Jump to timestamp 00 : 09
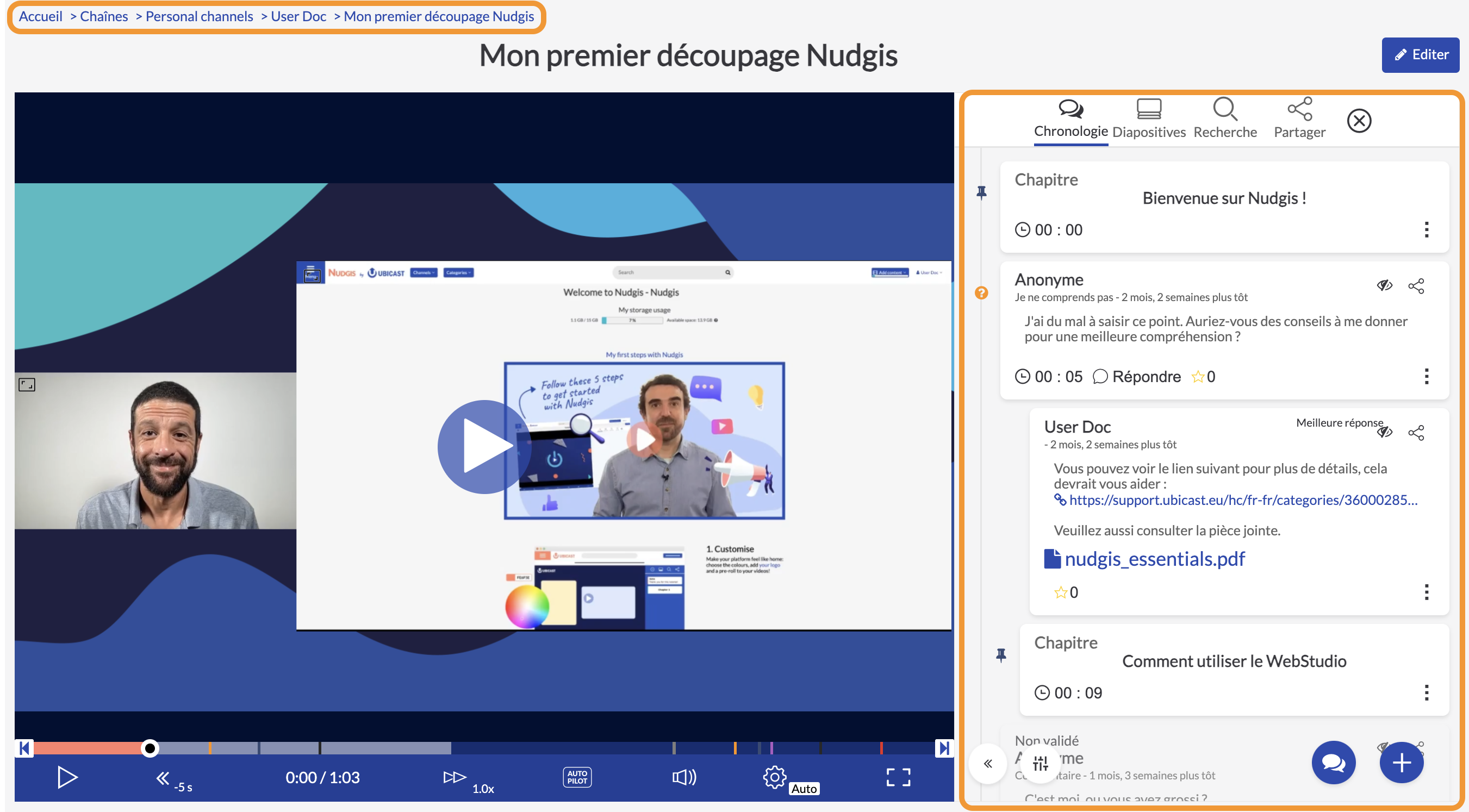 1068,693
